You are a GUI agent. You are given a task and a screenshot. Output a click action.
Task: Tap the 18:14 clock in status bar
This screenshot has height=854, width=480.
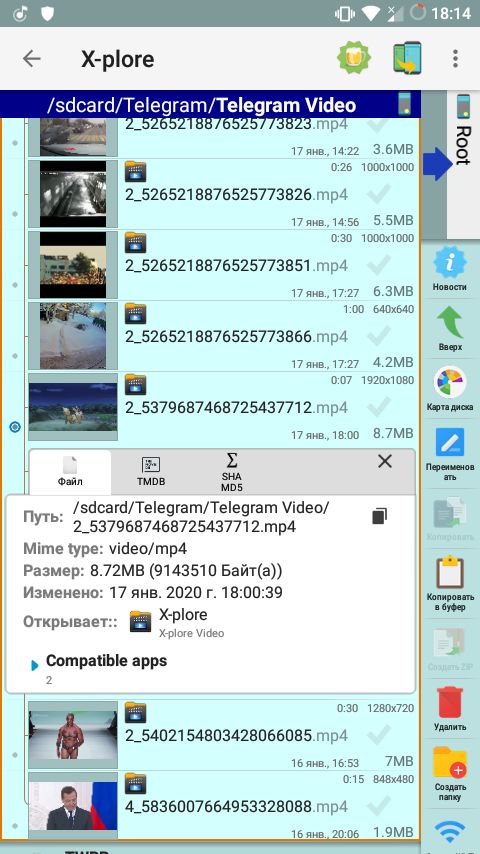click(x=451, y=14)
